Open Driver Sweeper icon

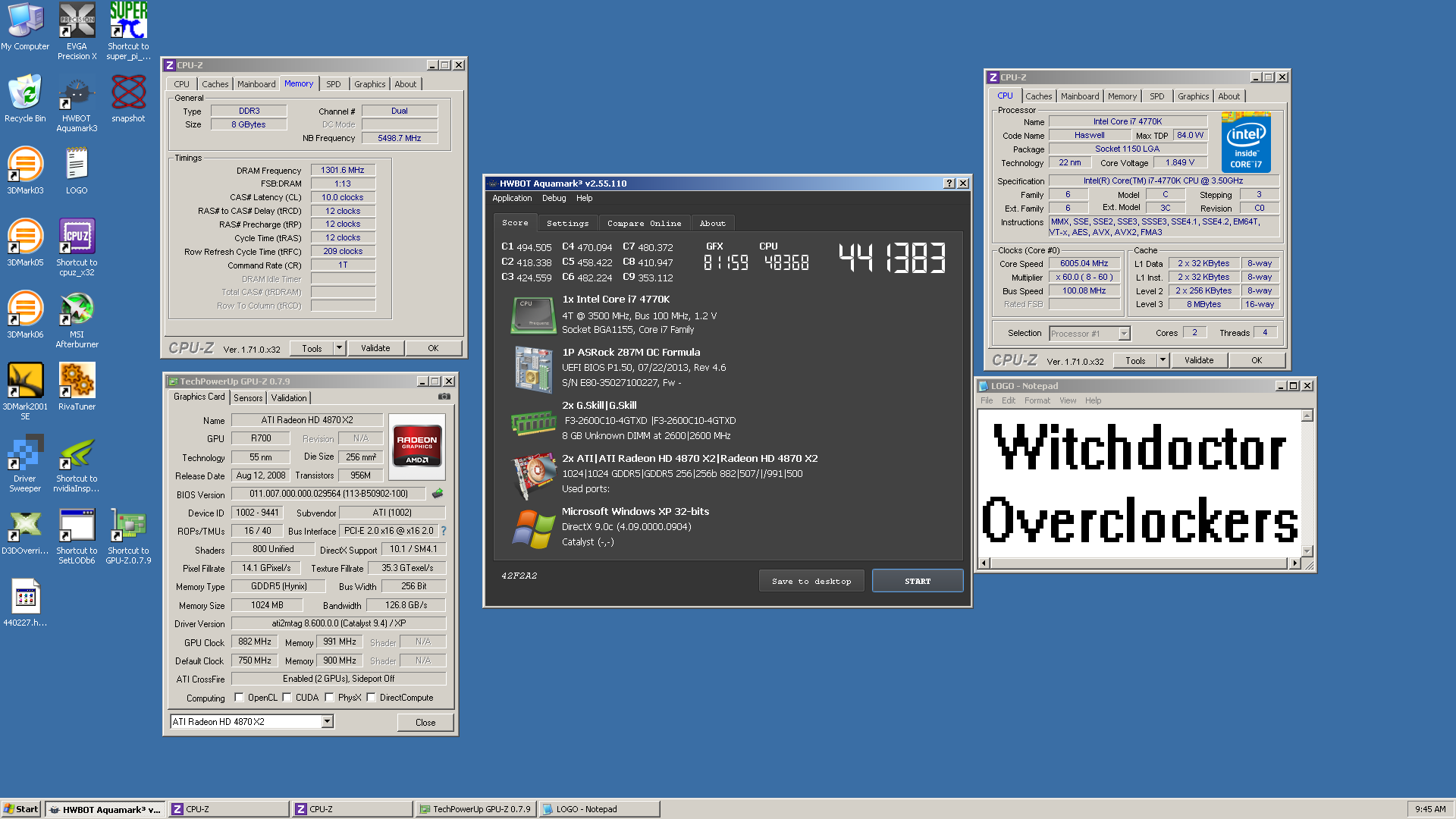(x=25, y=463)
